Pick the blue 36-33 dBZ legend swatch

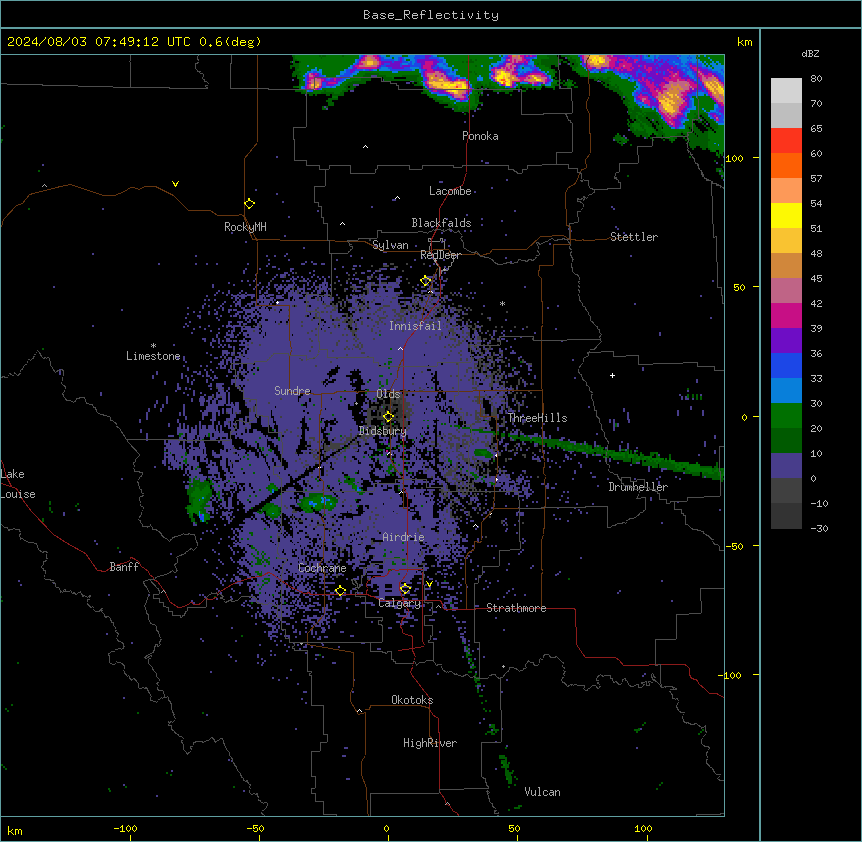(x=786, y=365)
